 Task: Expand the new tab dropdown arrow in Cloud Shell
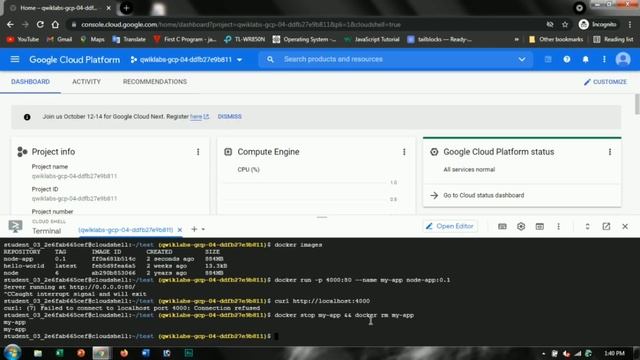[203, 229]
